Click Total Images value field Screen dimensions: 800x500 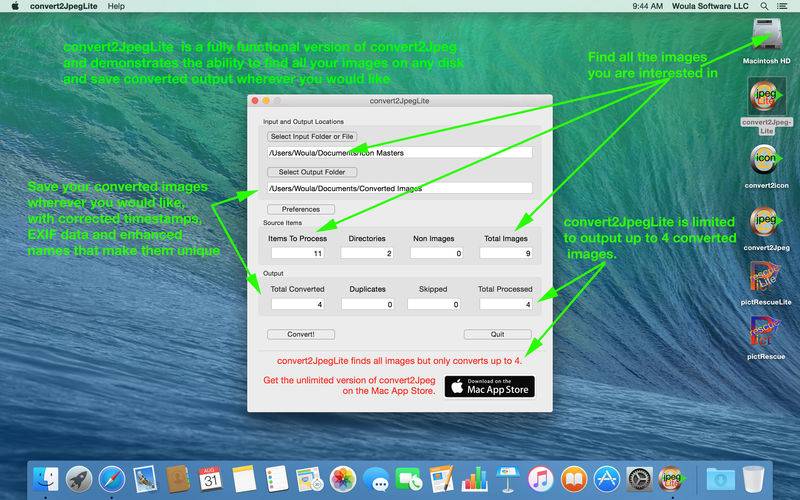[x=506, y=253]
